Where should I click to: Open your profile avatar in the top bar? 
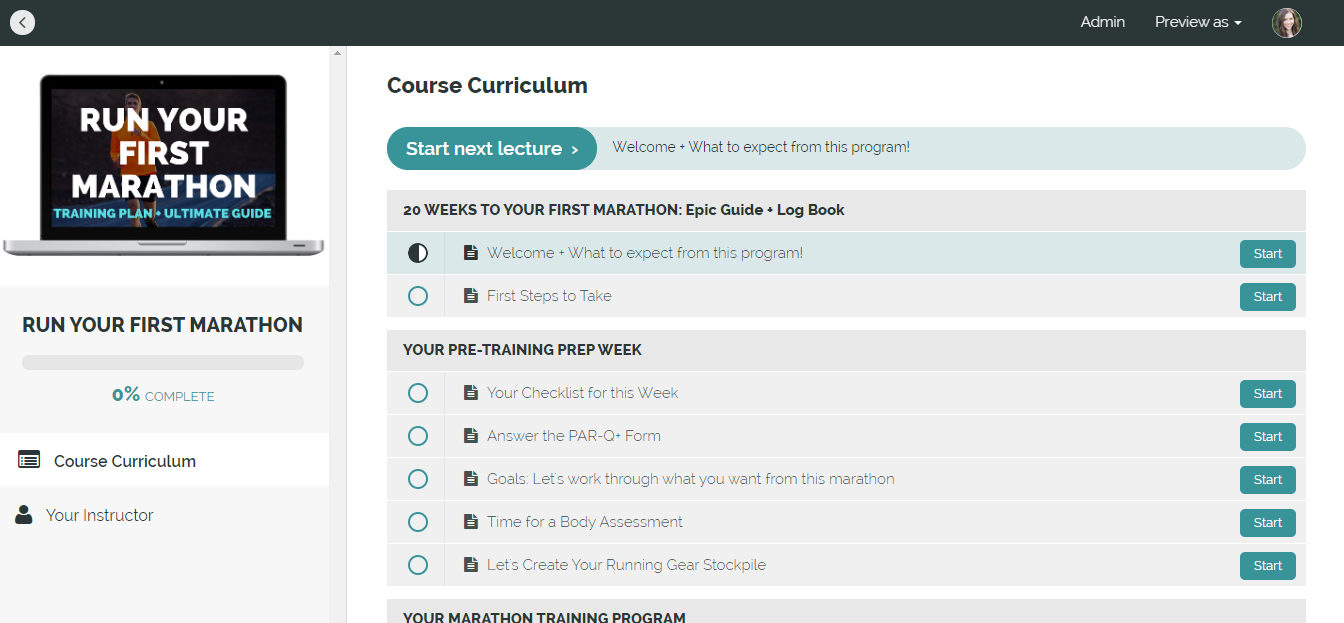[1287, 22]
